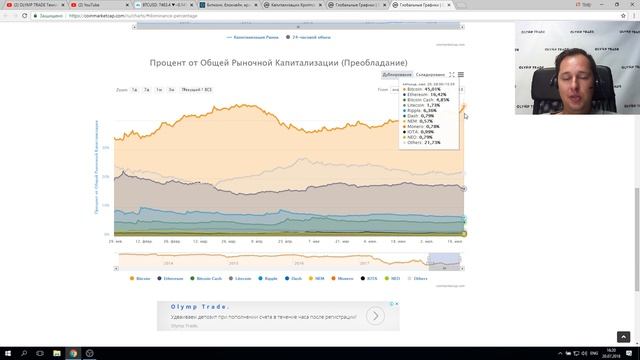Toggle Monero series in chart legend

click(342, 278)
